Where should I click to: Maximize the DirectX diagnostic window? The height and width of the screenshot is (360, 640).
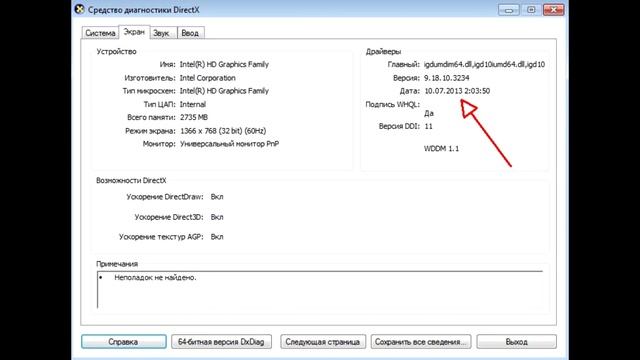pyautogui.click(x=531, y=10)
